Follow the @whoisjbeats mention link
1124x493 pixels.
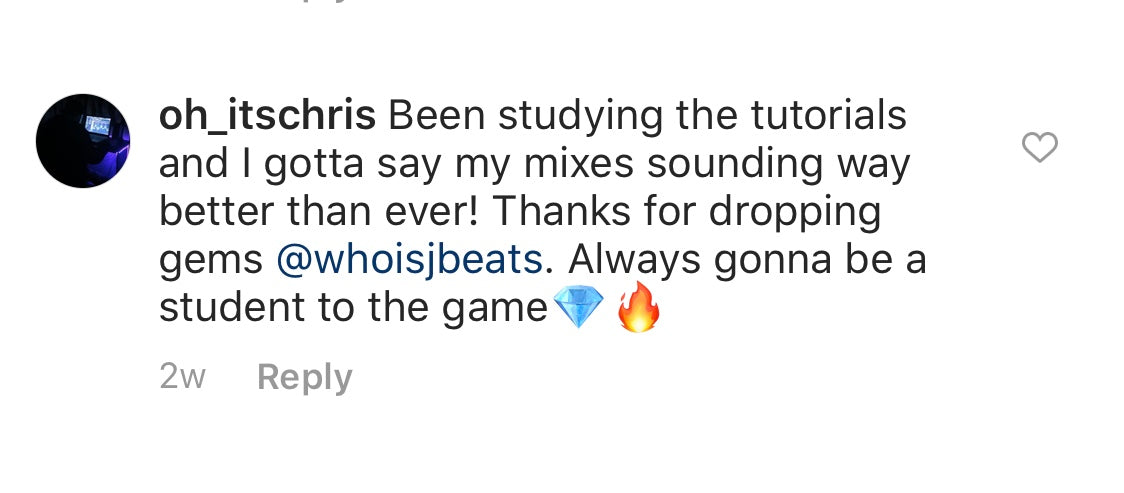409,261
